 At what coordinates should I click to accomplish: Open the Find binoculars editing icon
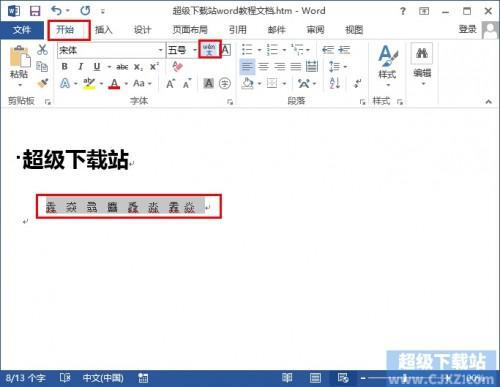tap(422, 53)
